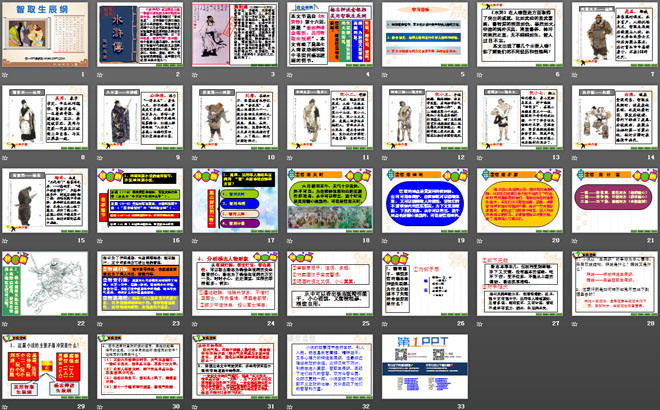Select slide 7 character portrait thumbnail

click(615, 34)
